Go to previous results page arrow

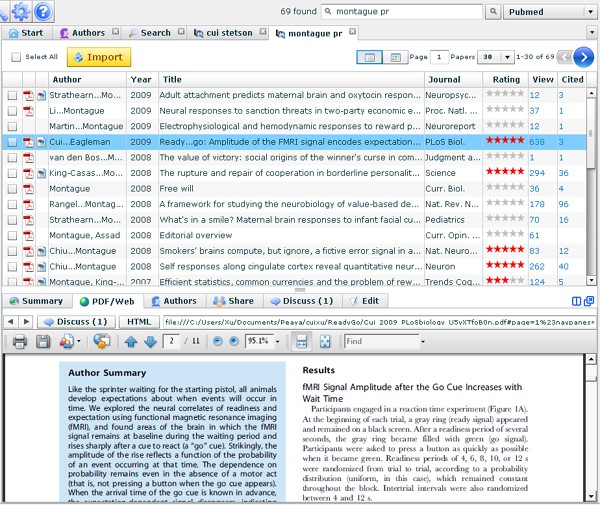coord(565,57)
